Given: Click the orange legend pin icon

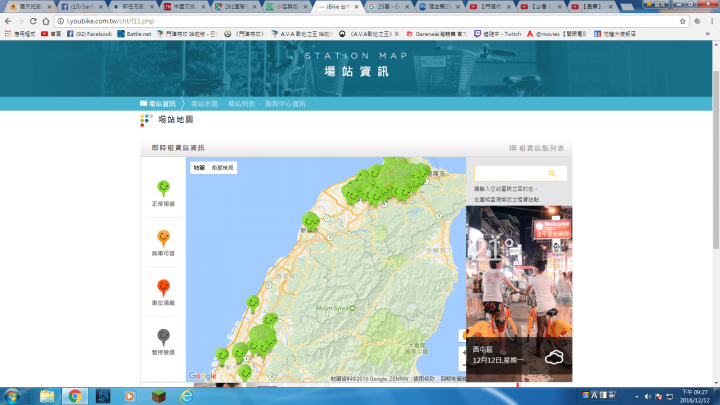Looking at the screenshot, I should point(163,238).
